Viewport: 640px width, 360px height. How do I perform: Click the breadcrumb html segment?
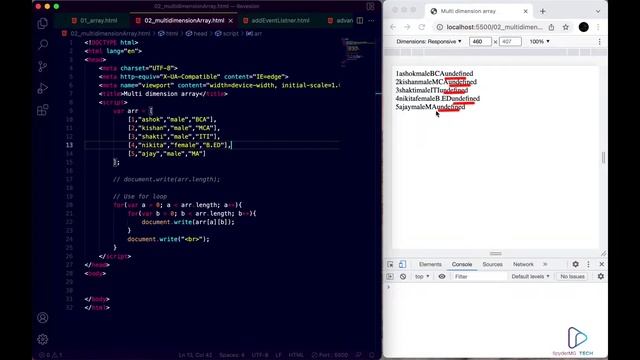tap(168, 33)
